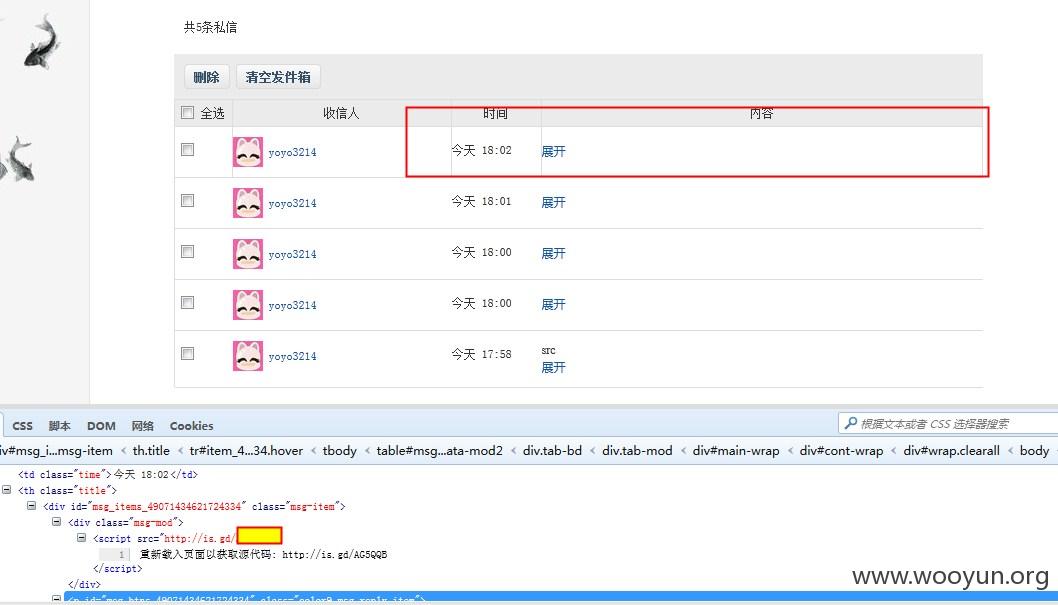Select the tr#item_4...34.hover breadcrumb
Screen dimensions: 1058x605
(246, 451)
